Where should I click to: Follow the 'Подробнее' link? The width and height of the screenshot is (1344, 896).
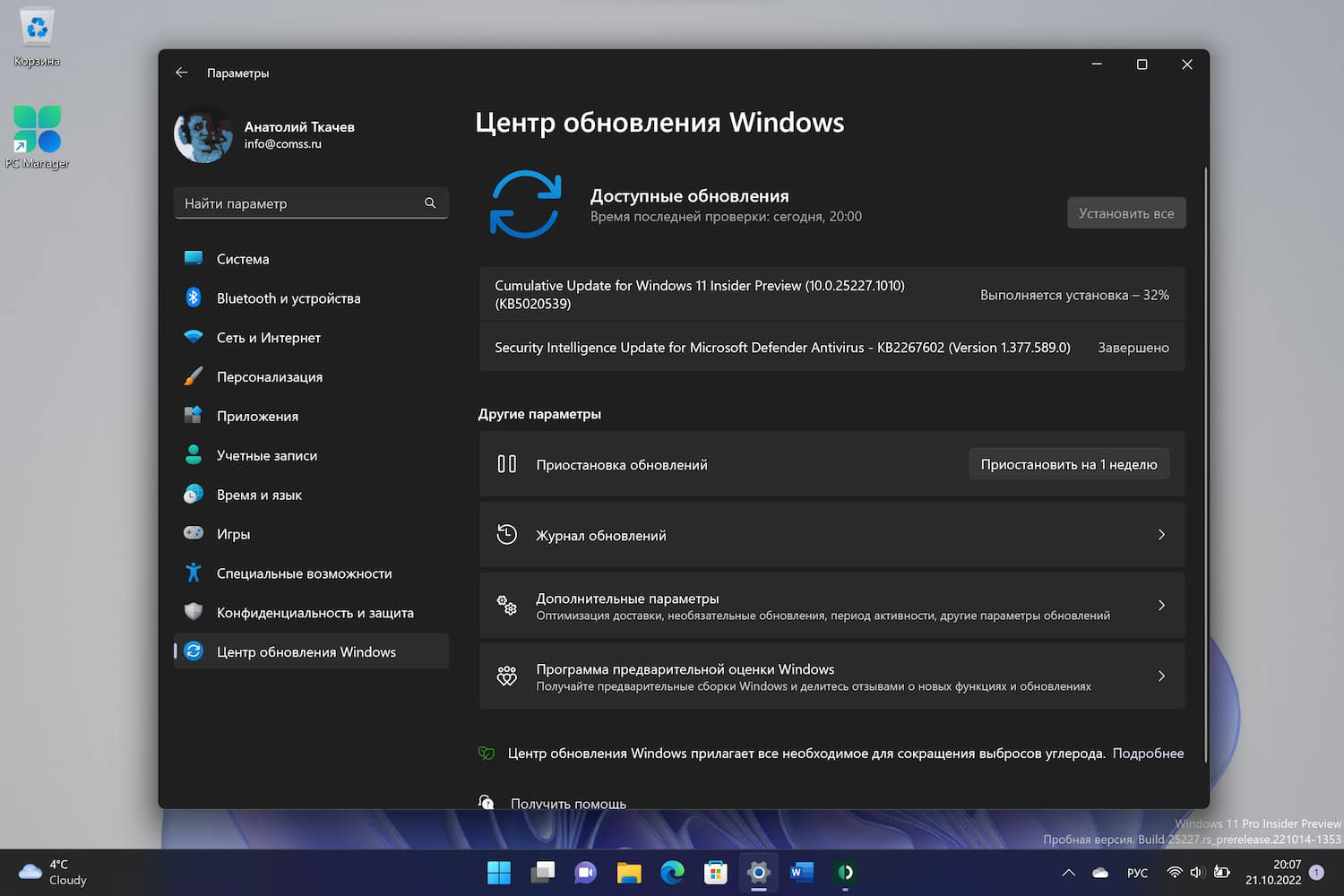(1148, 754)
